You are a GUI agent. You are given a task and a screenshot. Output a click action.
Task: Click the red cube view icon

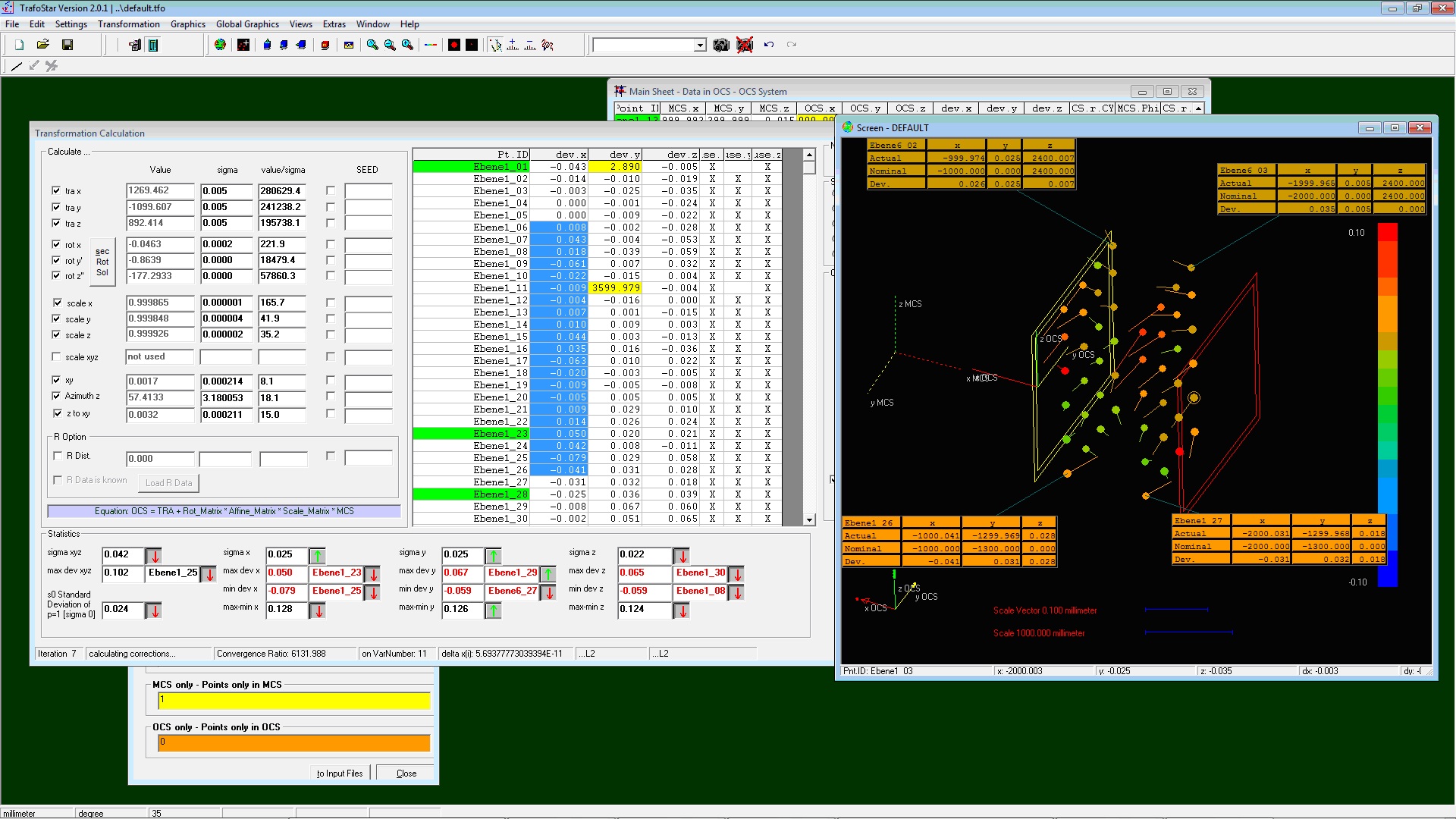[x=325, y=45]
